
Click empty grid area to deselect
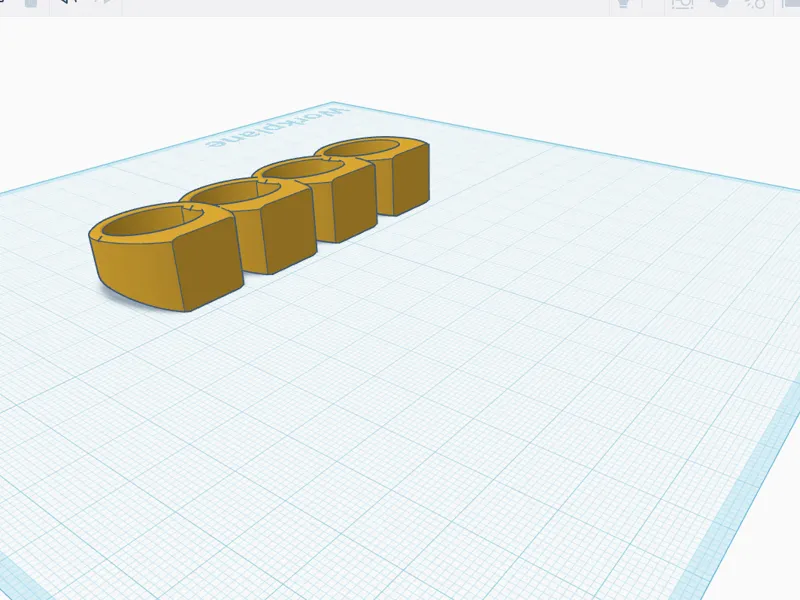408,408
